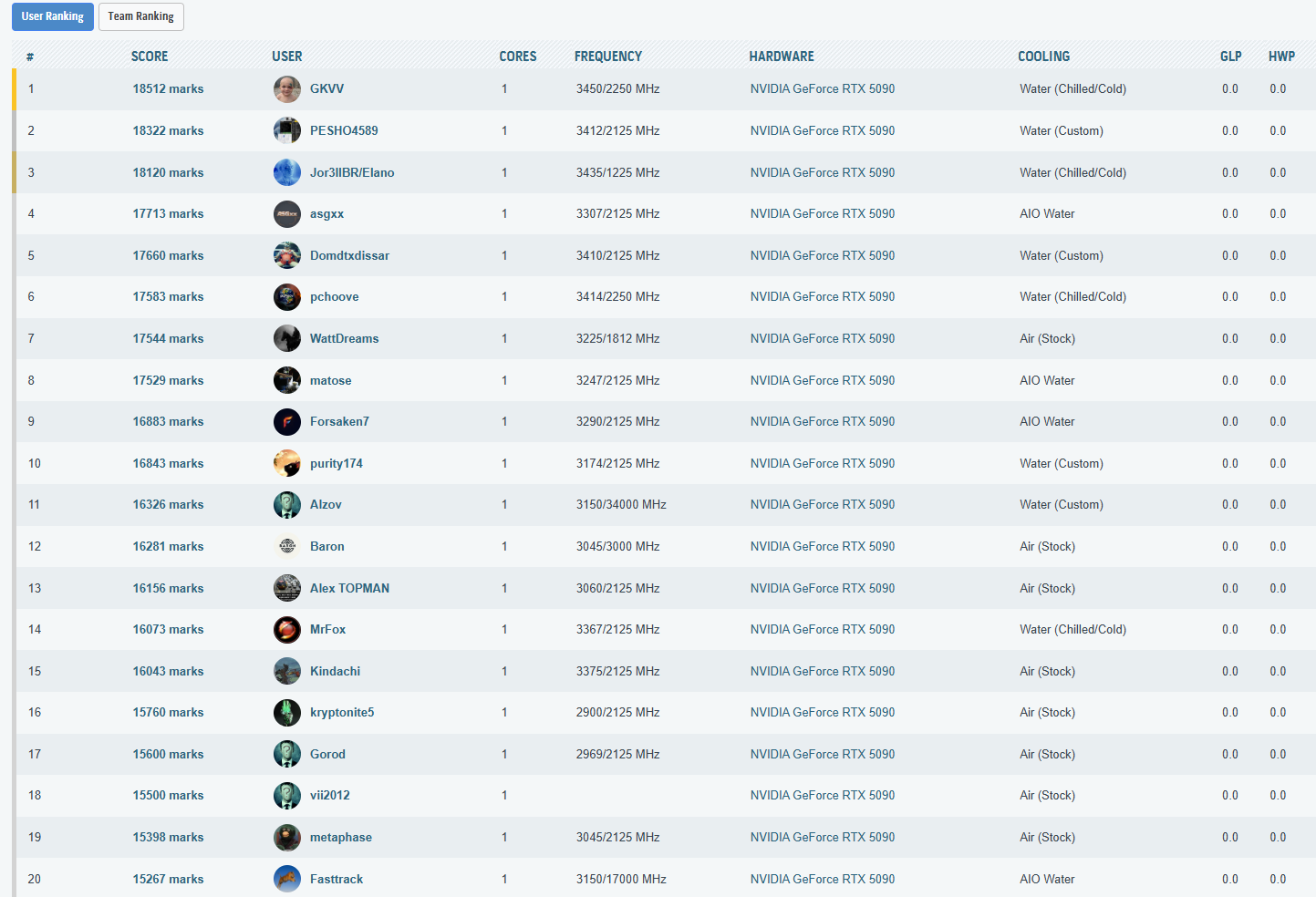Screen dimensions: 1316x897
Task: Click GKVV's avatar picture
Action: (x=286, y=89)
